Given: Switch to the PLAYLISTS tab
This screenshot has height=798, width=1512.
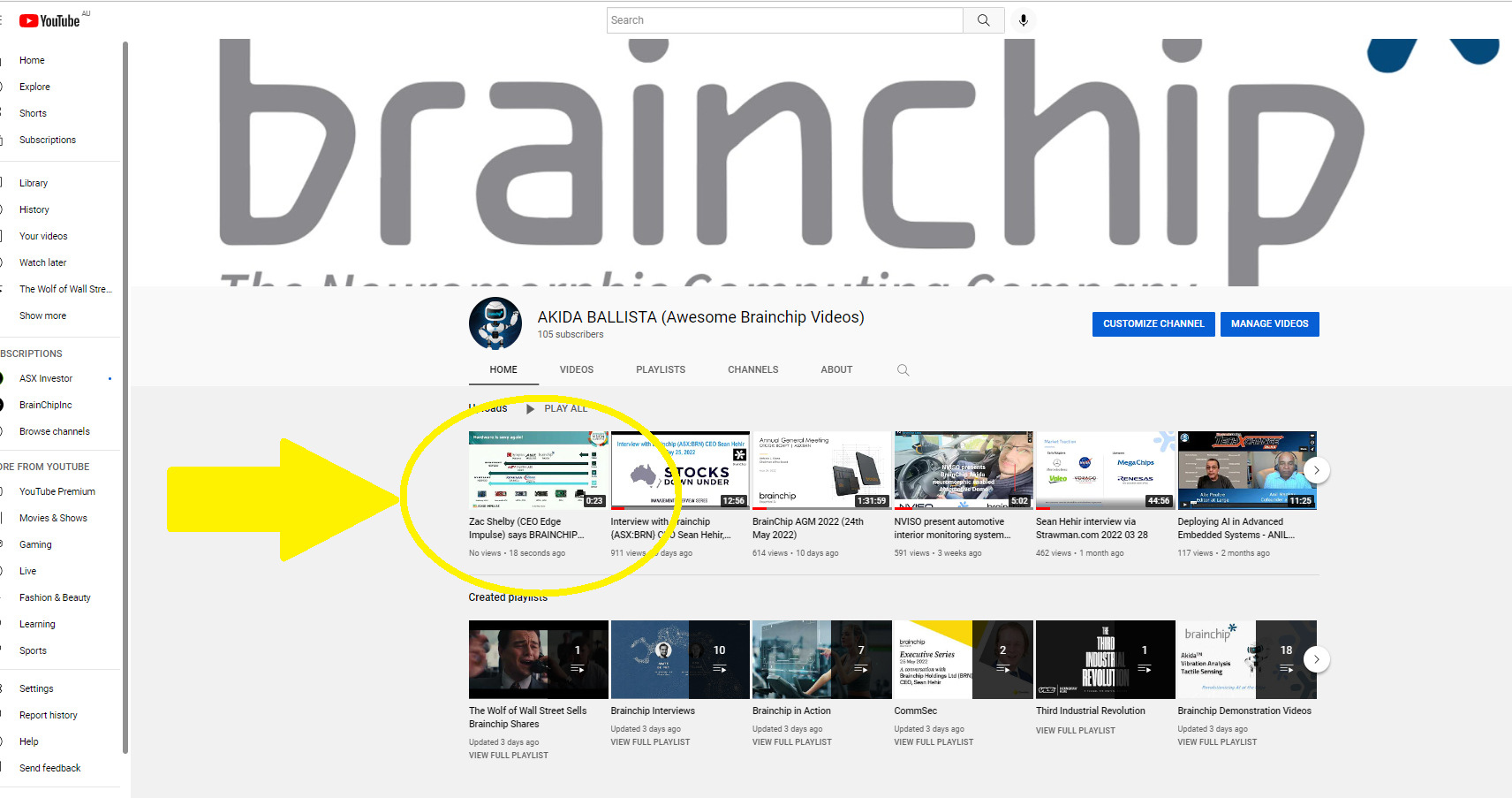Looking at the screenshot, I should (x=661, y=370).
